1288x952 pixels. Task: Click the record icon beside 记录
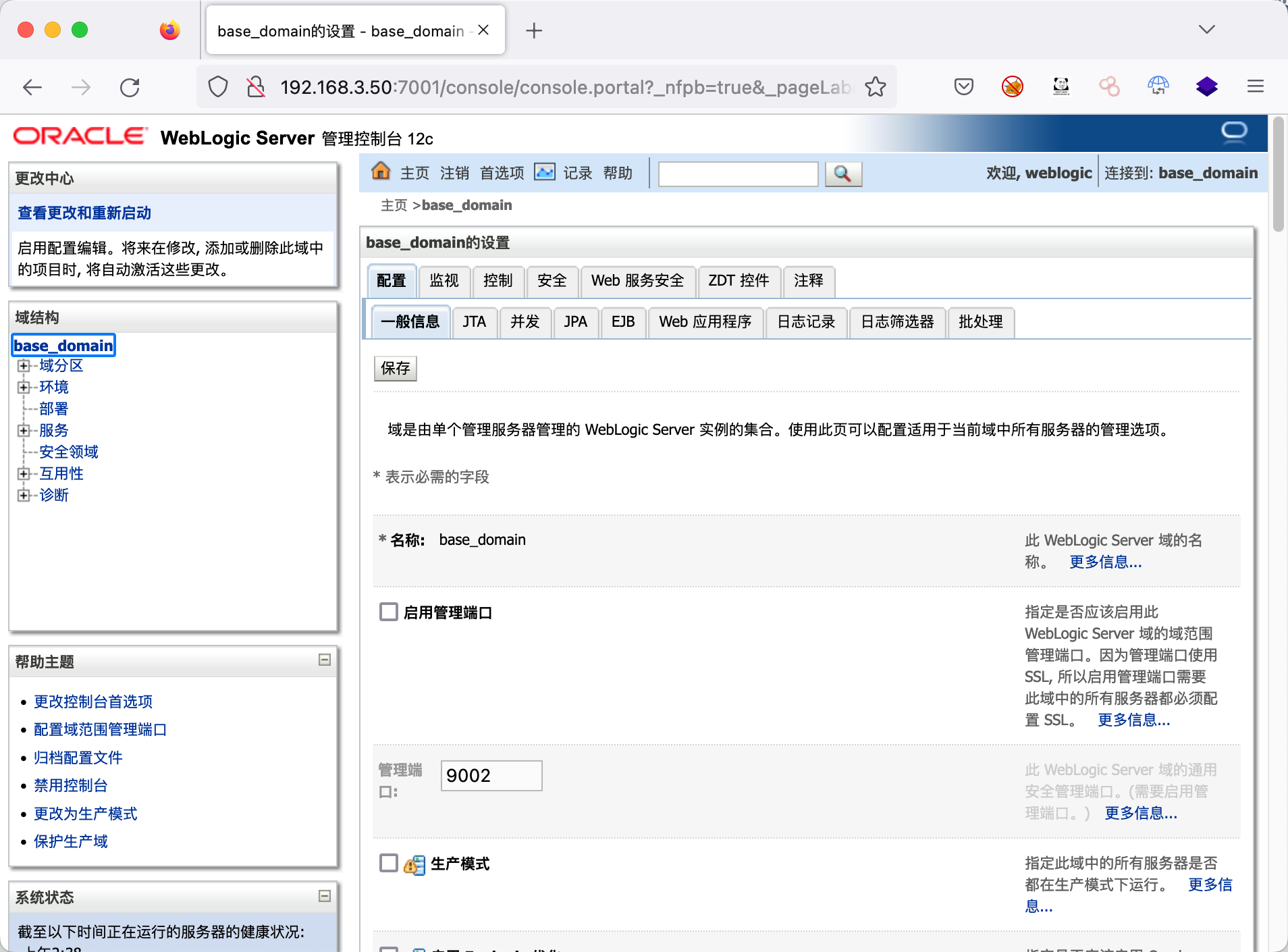(x=544, y=172)
